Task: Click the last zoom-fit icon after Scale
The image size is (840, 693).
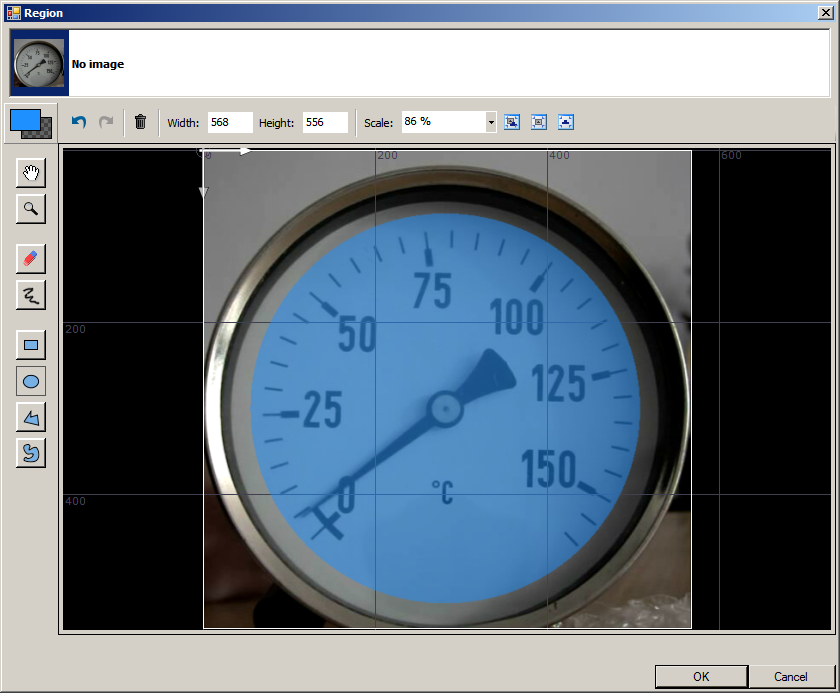Action: [566, 122]
